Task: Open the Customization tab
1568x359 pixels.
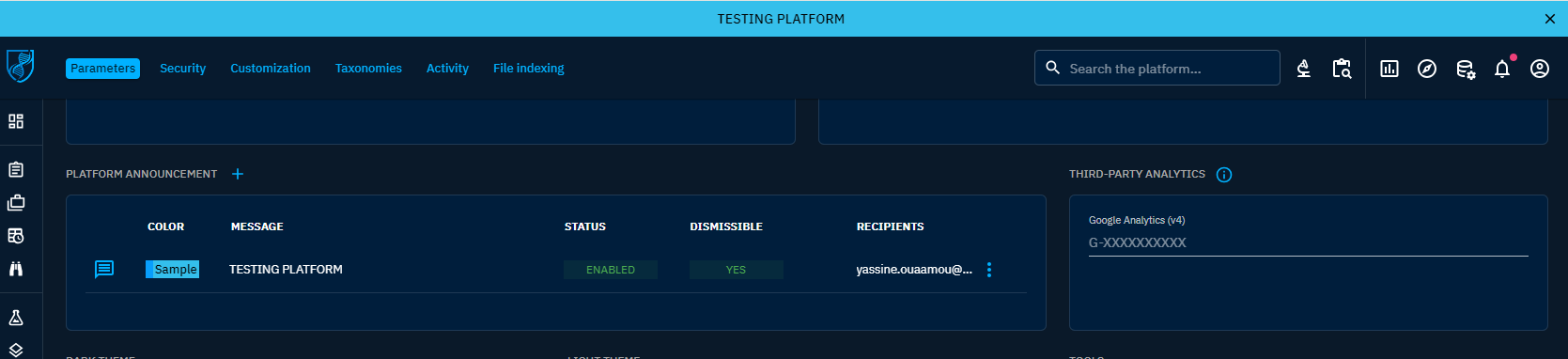Action: (271, 69)
